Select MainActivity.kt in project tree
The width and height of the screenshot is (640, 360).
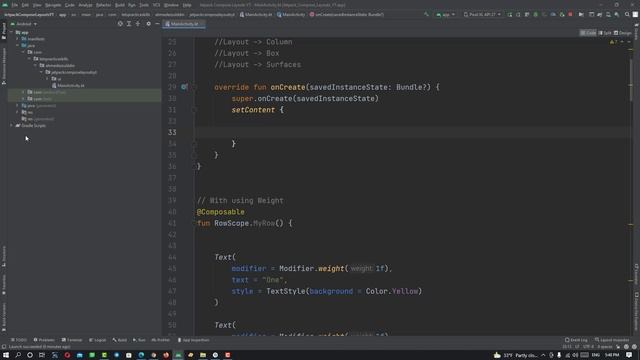point(68,85)
